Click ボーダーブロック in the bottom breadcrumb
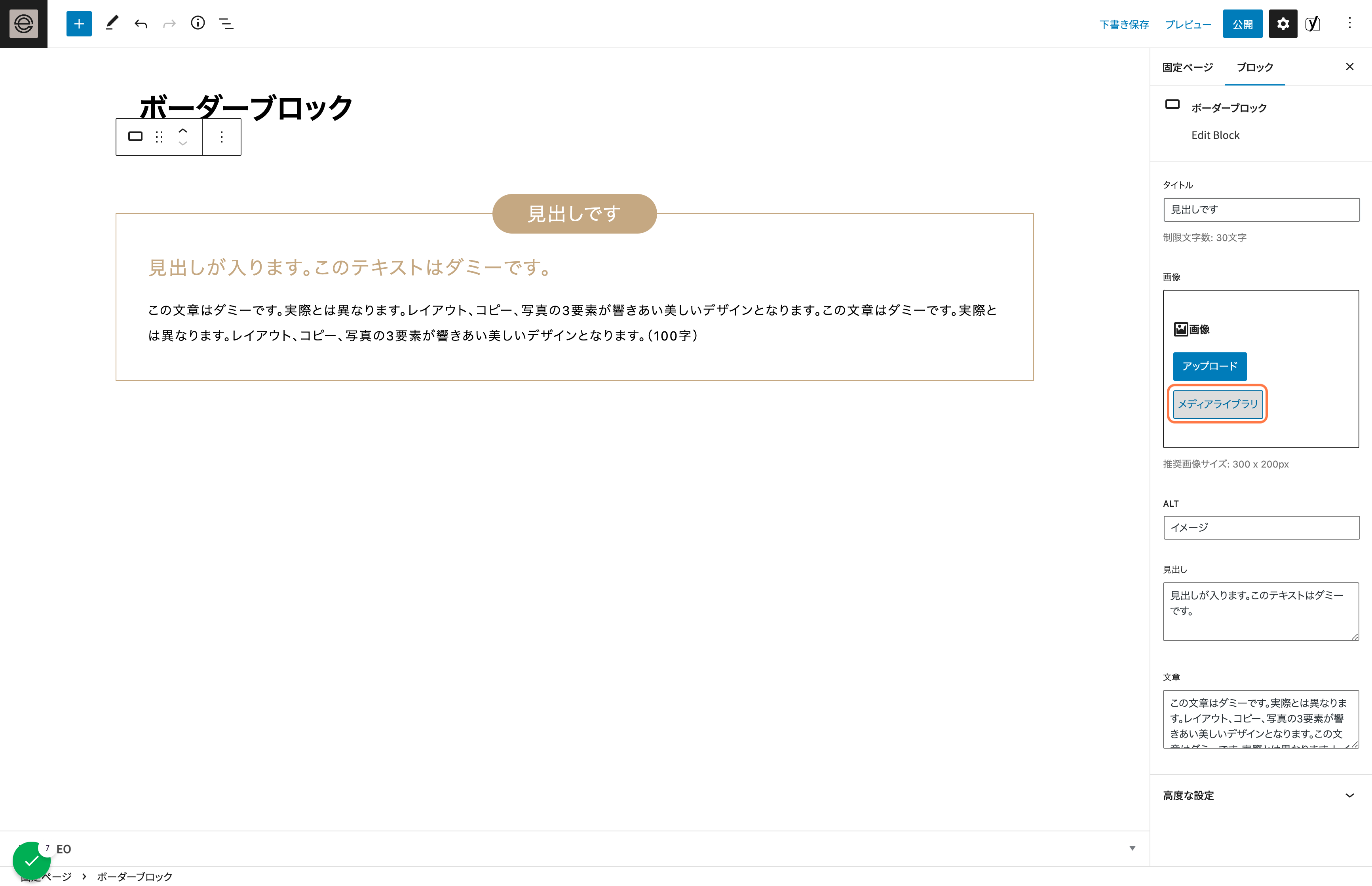The height and width of the screenshot is (886, 1372). (x=135, y=876)
